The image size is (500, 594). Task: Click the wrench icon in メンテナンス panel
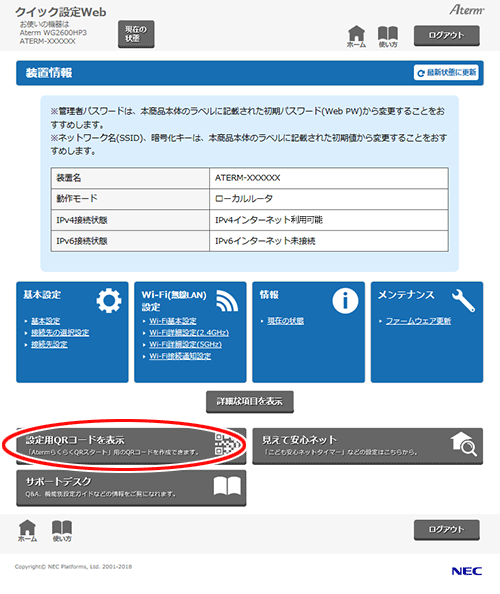[x=464, y=300]
